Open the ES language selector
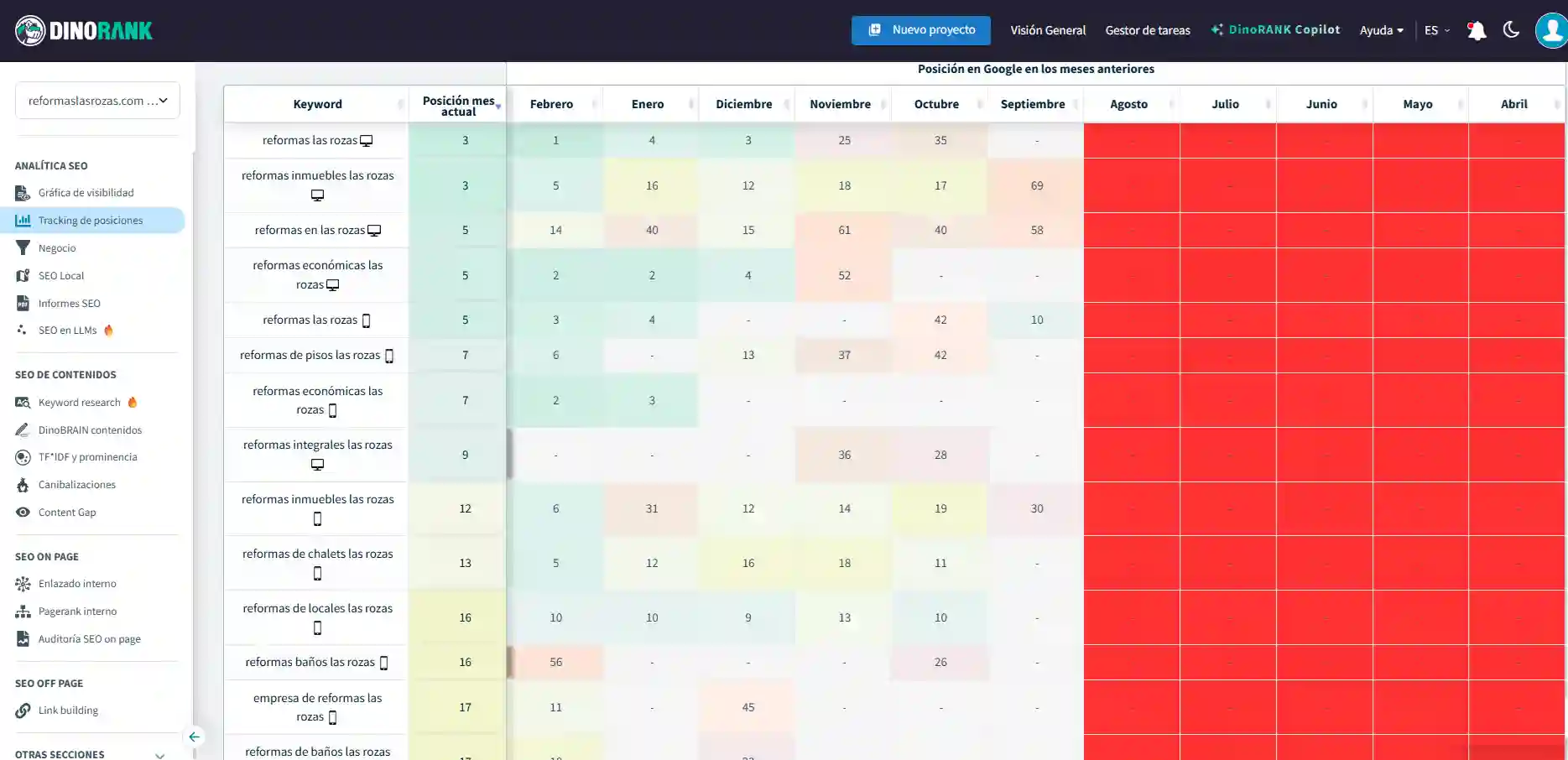Image resolution: width=1568 pixels, height=760 pixels. (x=1436, y=31)
